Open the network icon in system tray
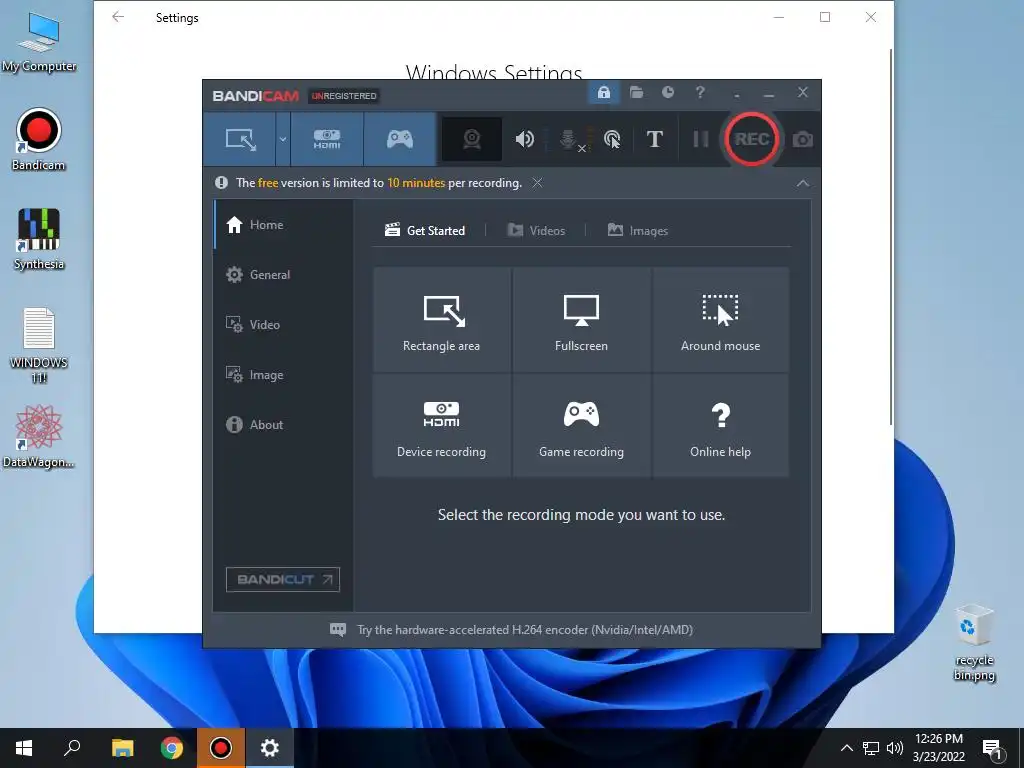This screenshot has width=1024, height=768. click(871, 748)
